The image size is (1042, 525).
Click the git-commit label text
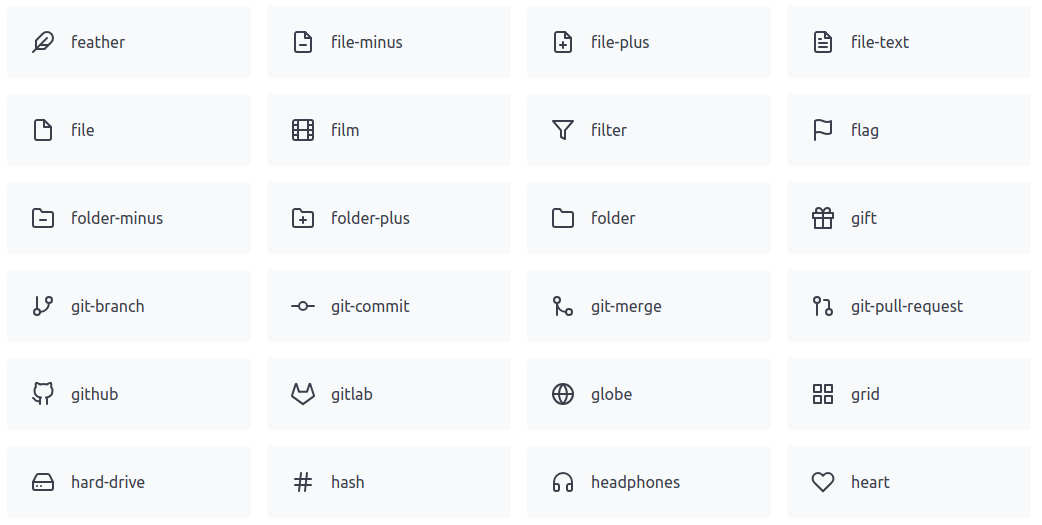click(x=370, y=306)
